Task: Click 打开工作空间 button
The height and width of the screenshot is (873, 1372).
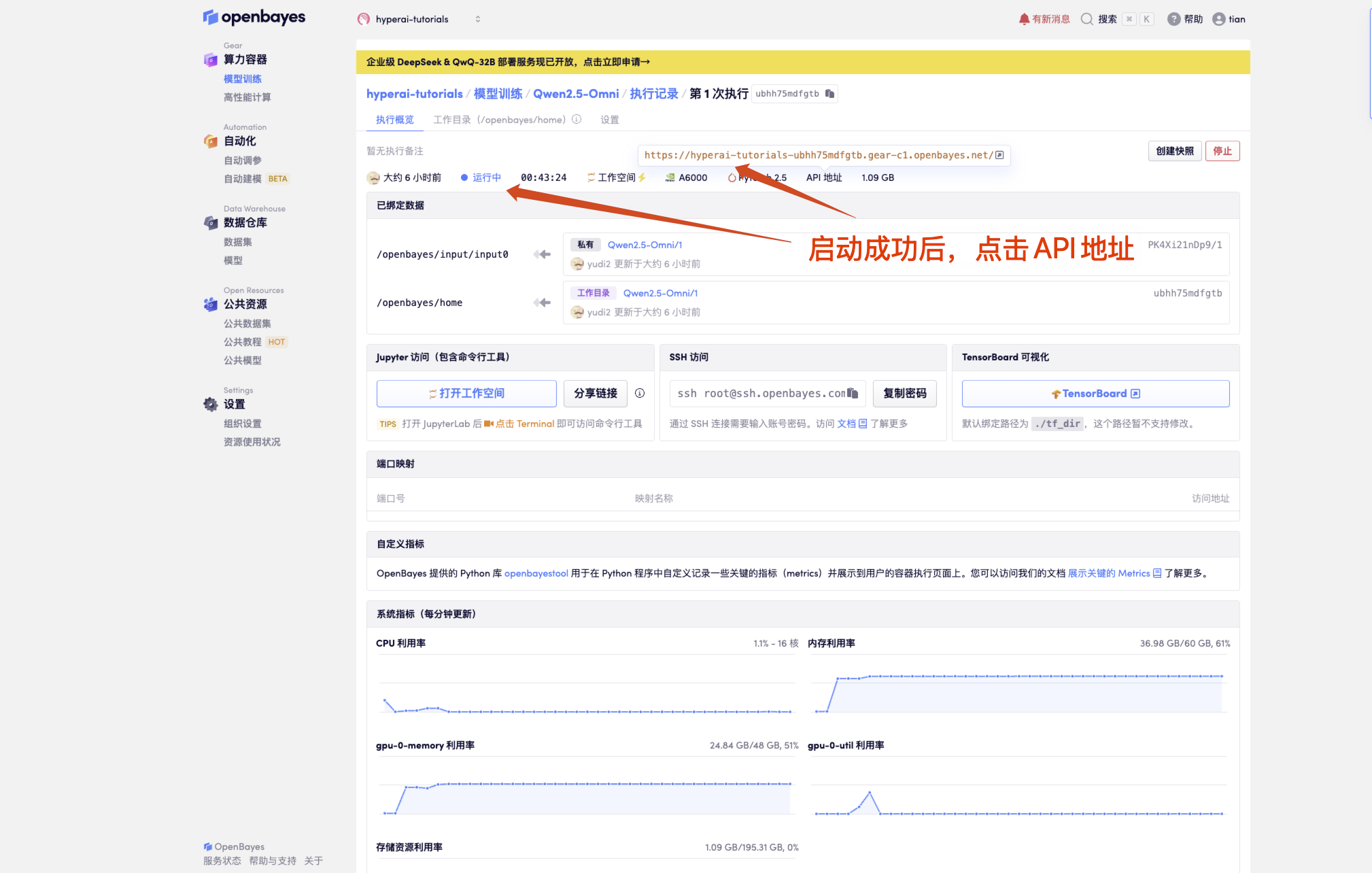Action: click(466, 393)
